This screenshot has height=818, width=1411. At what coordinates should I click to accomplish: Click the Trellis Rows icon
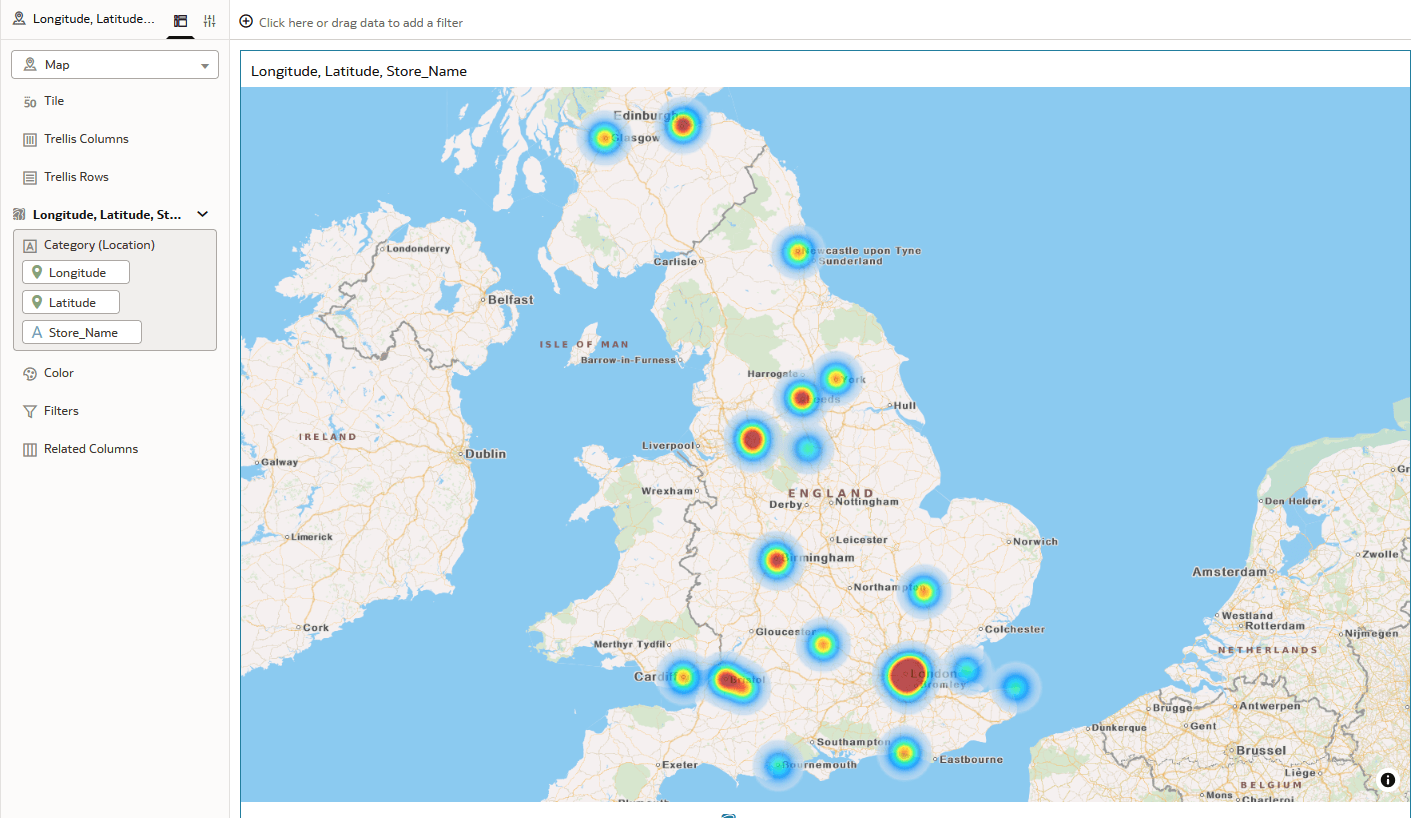(x=30, y=178)
